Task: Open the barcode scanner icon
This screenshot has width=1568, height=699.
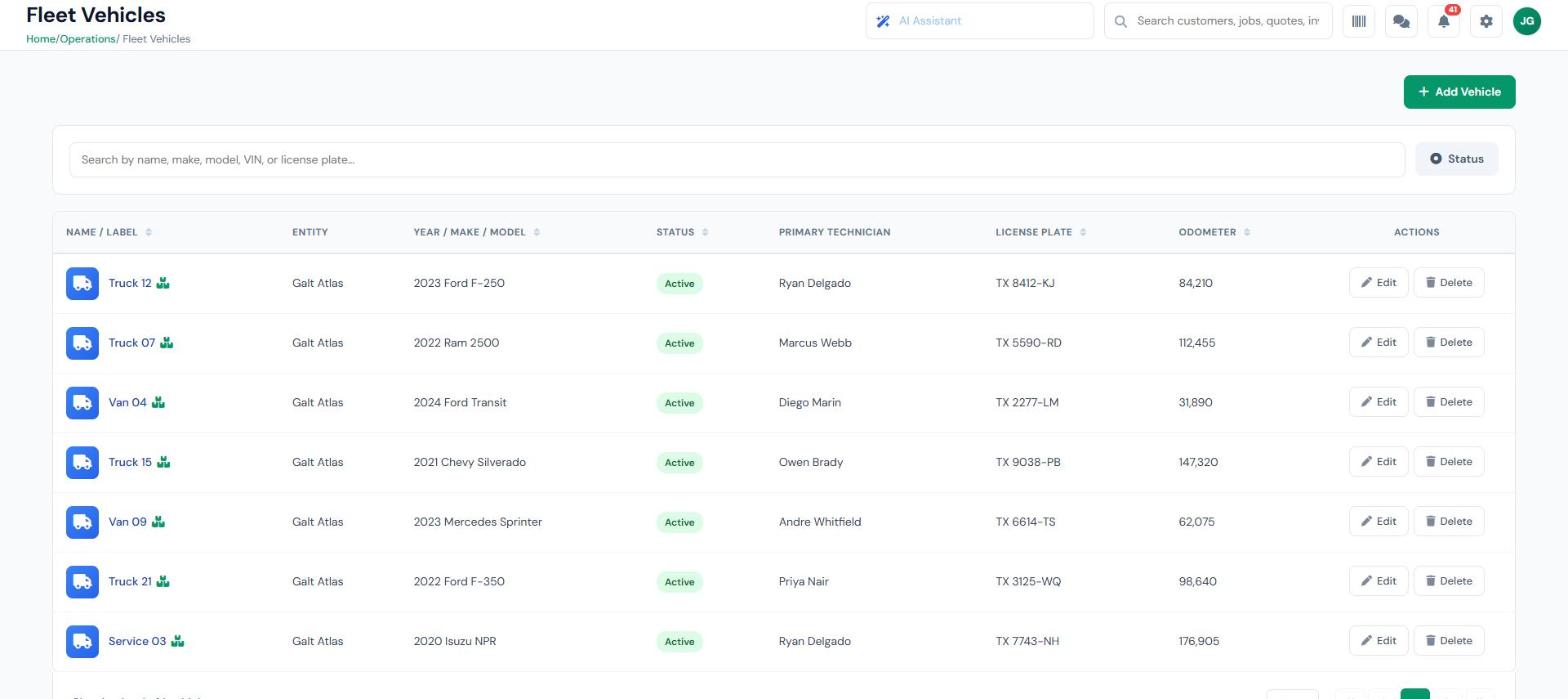Action: 1358,21
